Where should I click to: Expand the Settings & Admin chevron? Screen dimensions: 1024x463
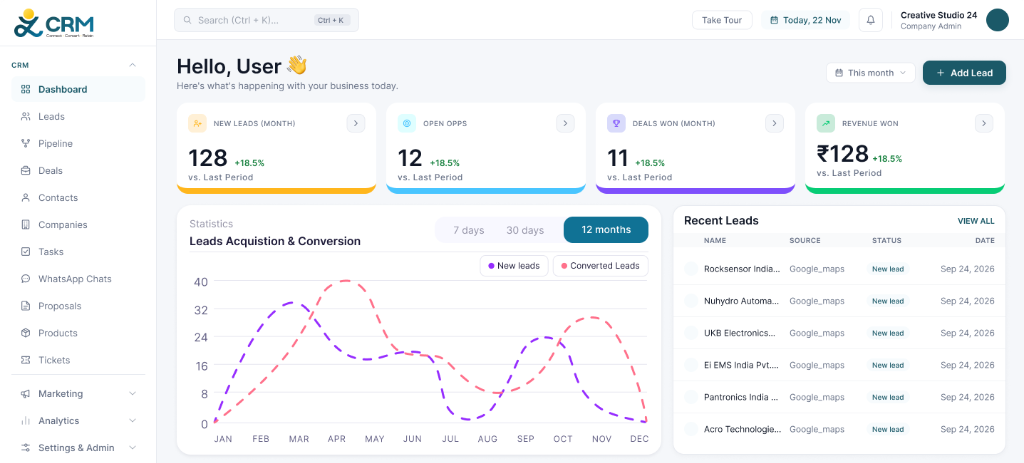click(133, 448)
